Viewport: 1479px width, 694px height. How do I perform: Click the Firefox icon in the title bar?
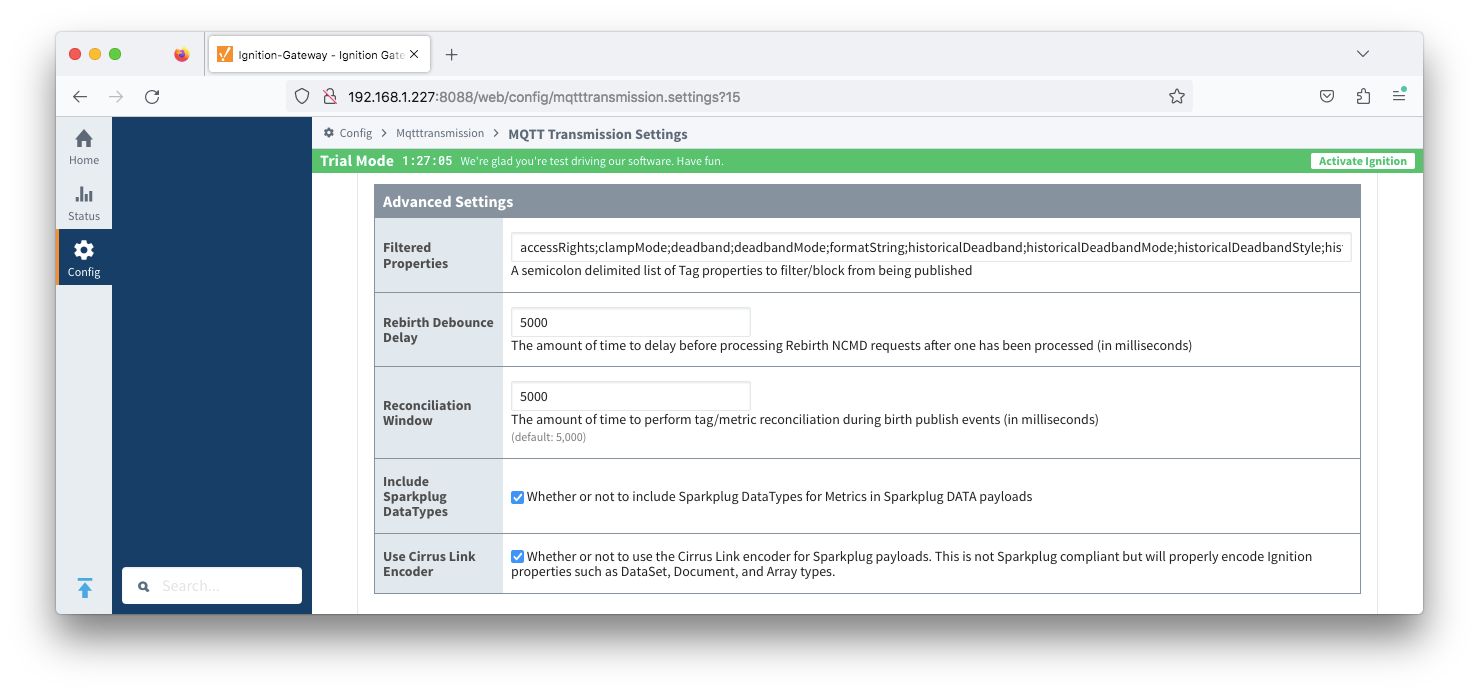tap(181, 54)
